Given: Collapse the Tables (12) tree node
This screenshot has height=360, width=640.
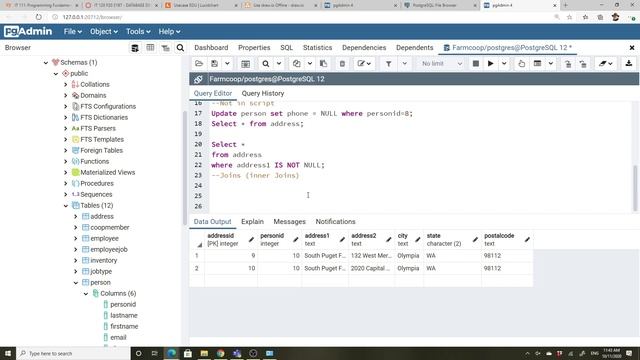Looking at the screenshot, I should point(66,206).
